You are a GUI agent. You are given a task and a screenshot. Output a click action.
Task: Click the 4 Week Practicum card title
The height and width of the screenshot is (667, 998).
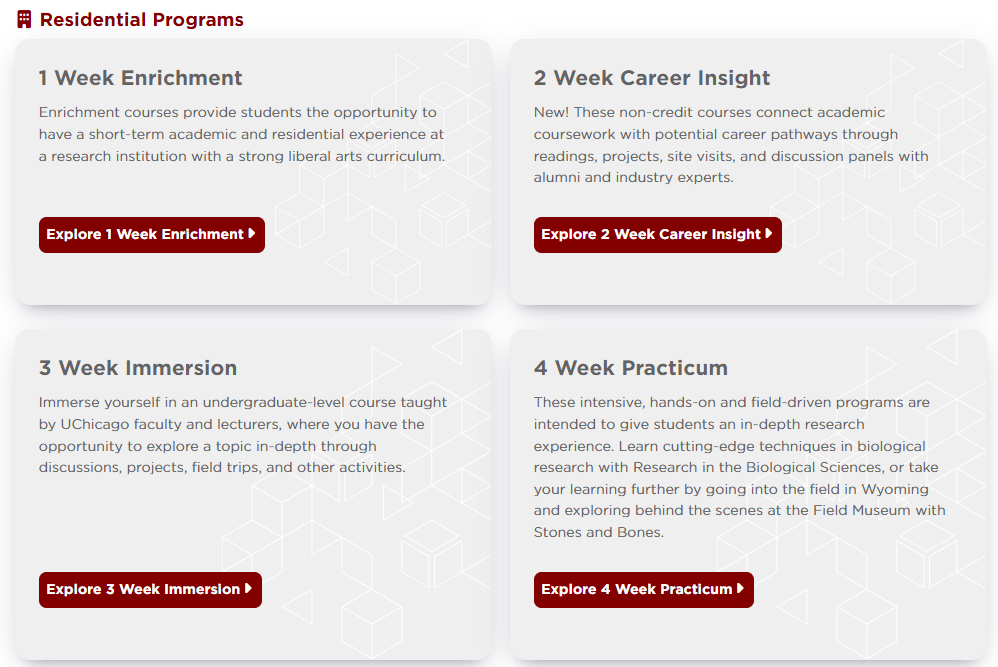[x=631, y=368]
